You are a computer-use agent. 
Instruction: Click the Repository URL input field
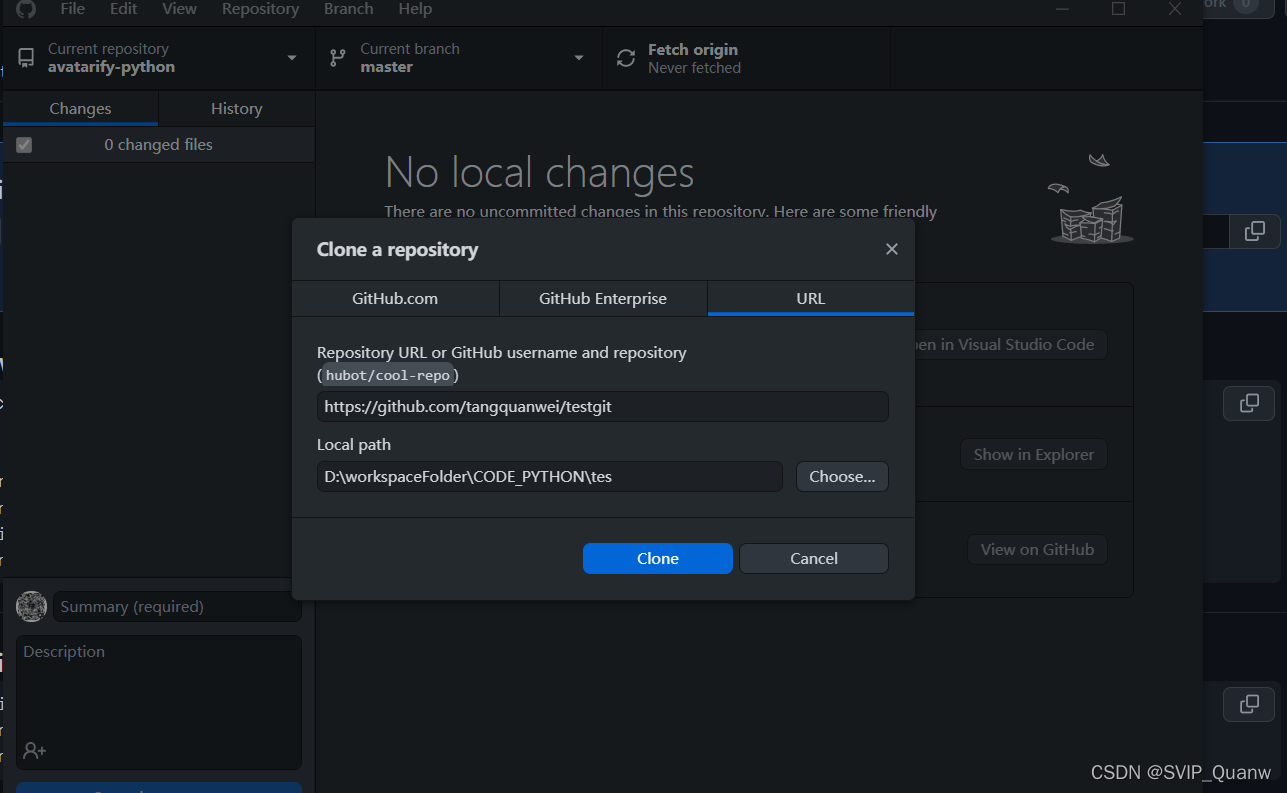603,407
